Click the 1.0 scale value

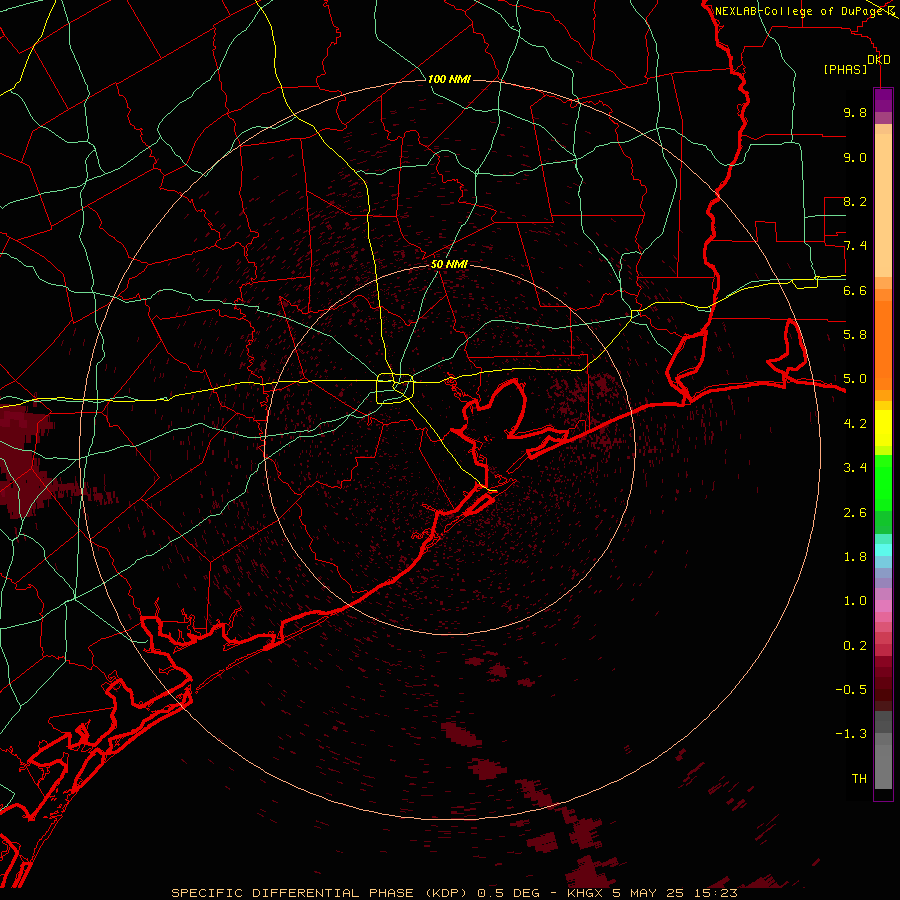pos(855,601)
